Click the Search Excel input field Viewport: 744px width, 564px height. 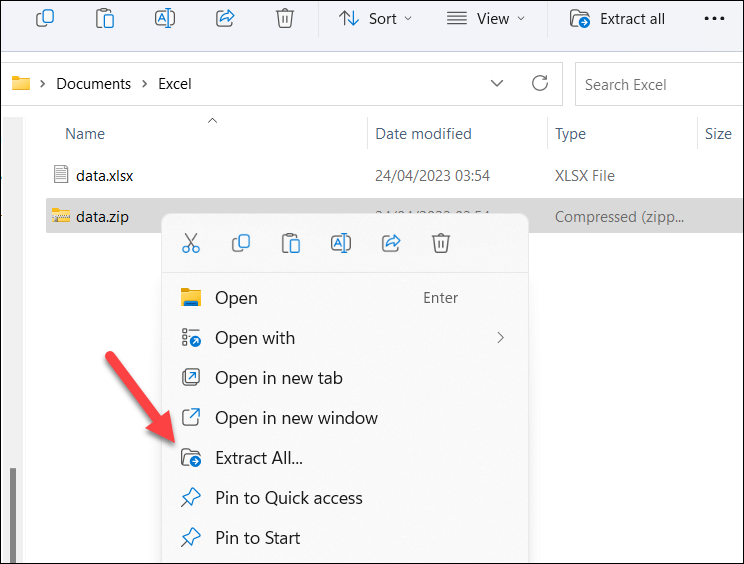[660, 84]
